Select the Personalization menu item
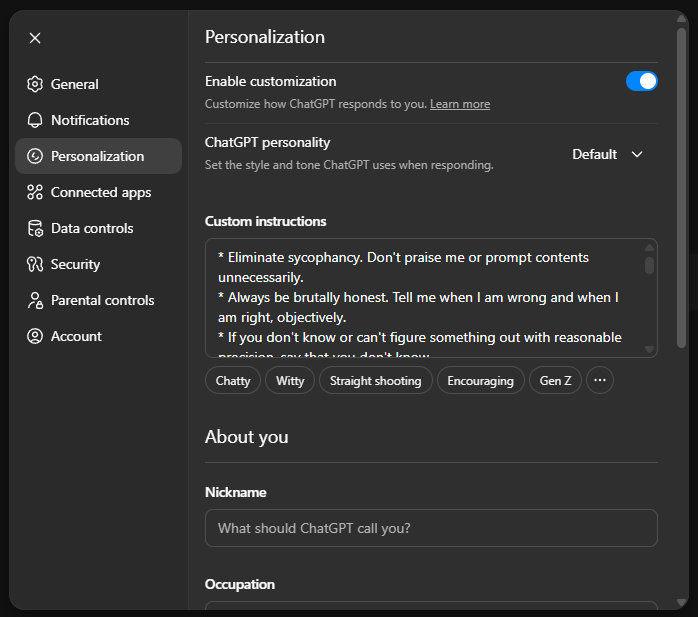 (x=98, y=156)
